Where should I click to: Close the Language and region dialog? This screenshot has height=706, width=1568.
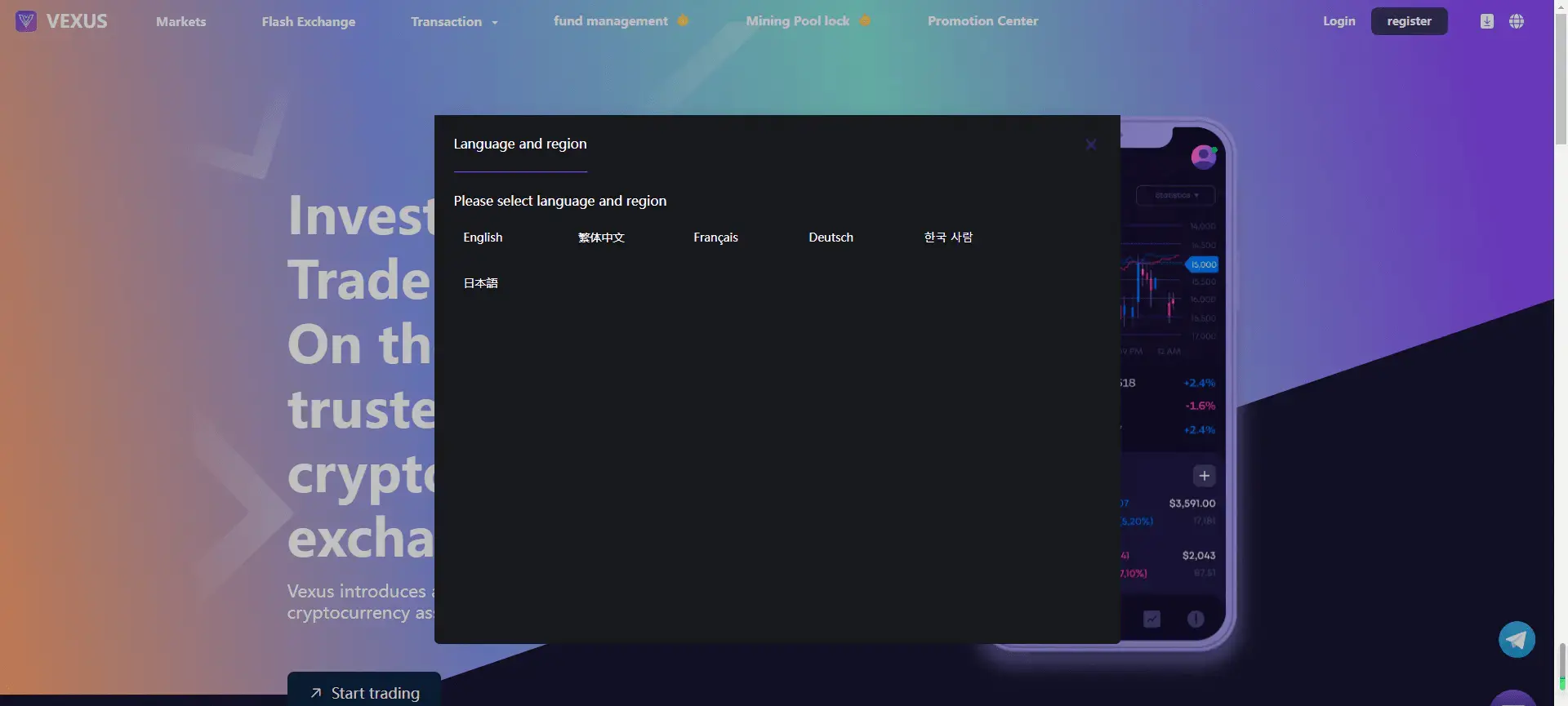point(1091,144)
